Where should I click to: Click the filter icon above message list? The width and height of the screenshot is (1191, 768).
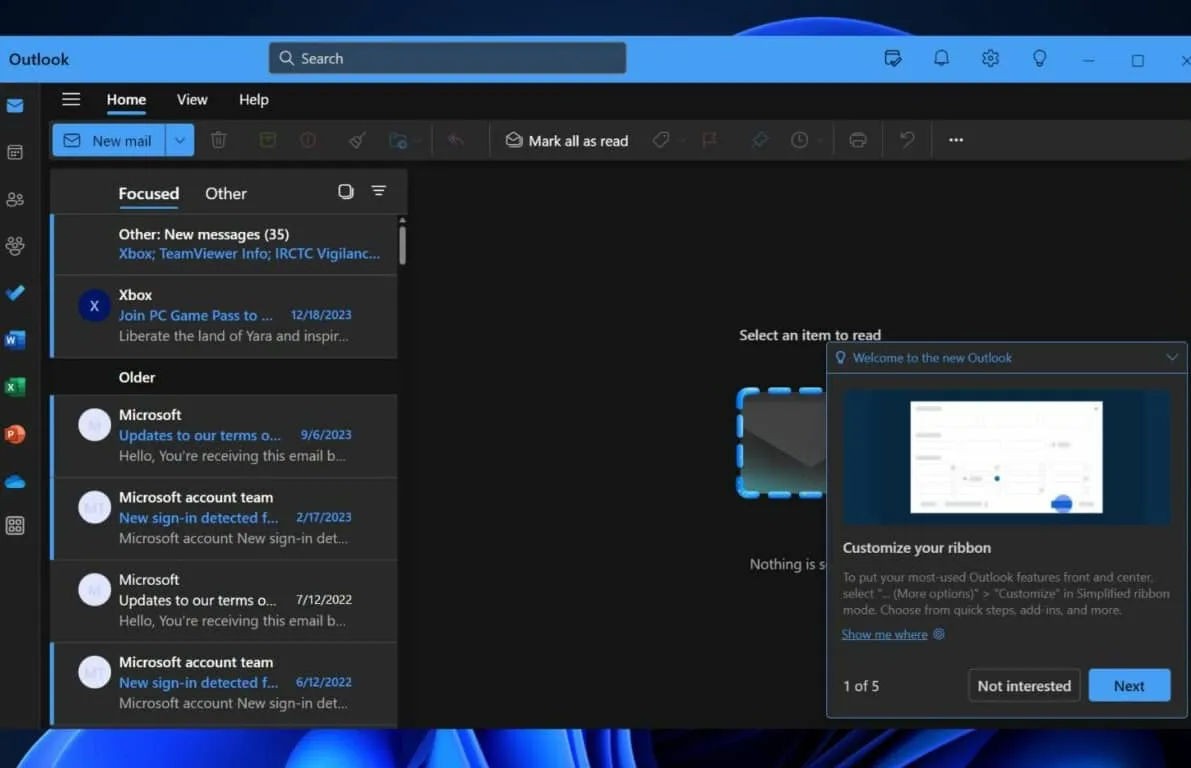378,191
